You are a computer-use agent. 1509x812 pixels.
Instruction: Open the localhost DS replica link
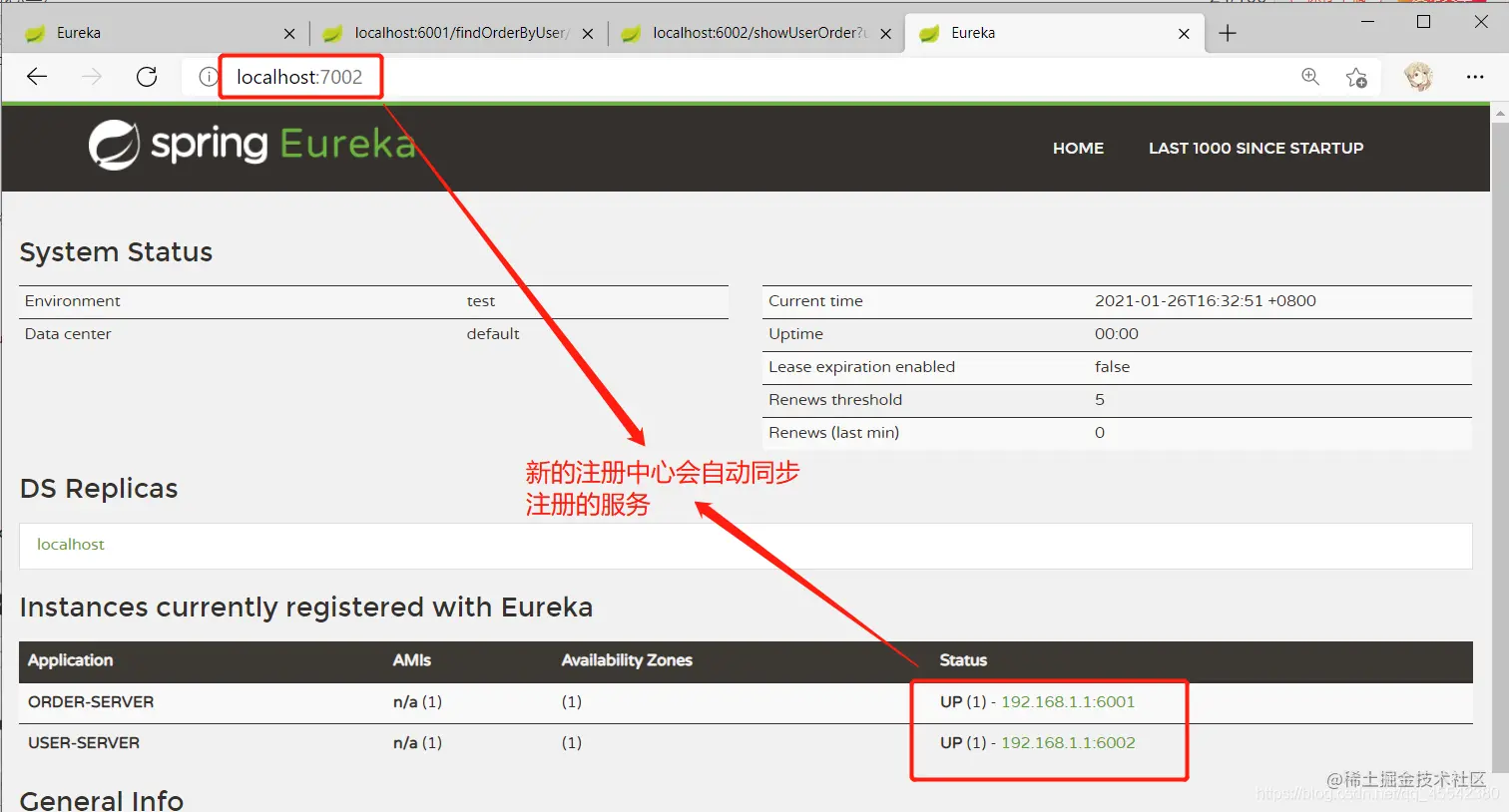pyautogui.click(x=70, y=545)
